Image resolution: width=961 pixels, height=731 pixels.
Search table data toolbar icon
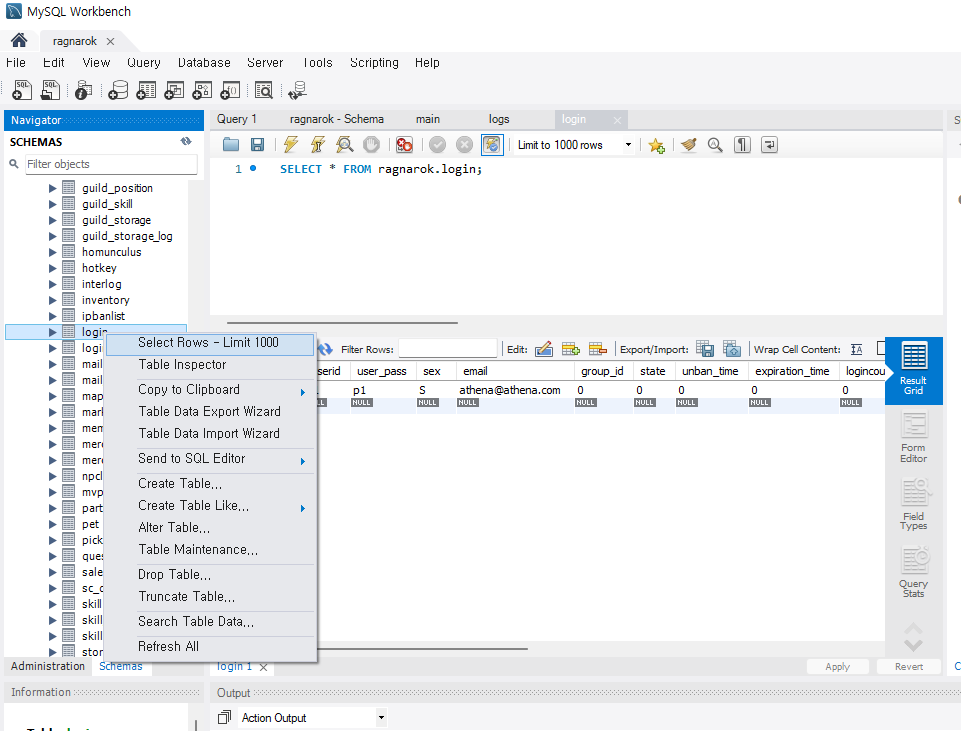(x=264, y=90)
